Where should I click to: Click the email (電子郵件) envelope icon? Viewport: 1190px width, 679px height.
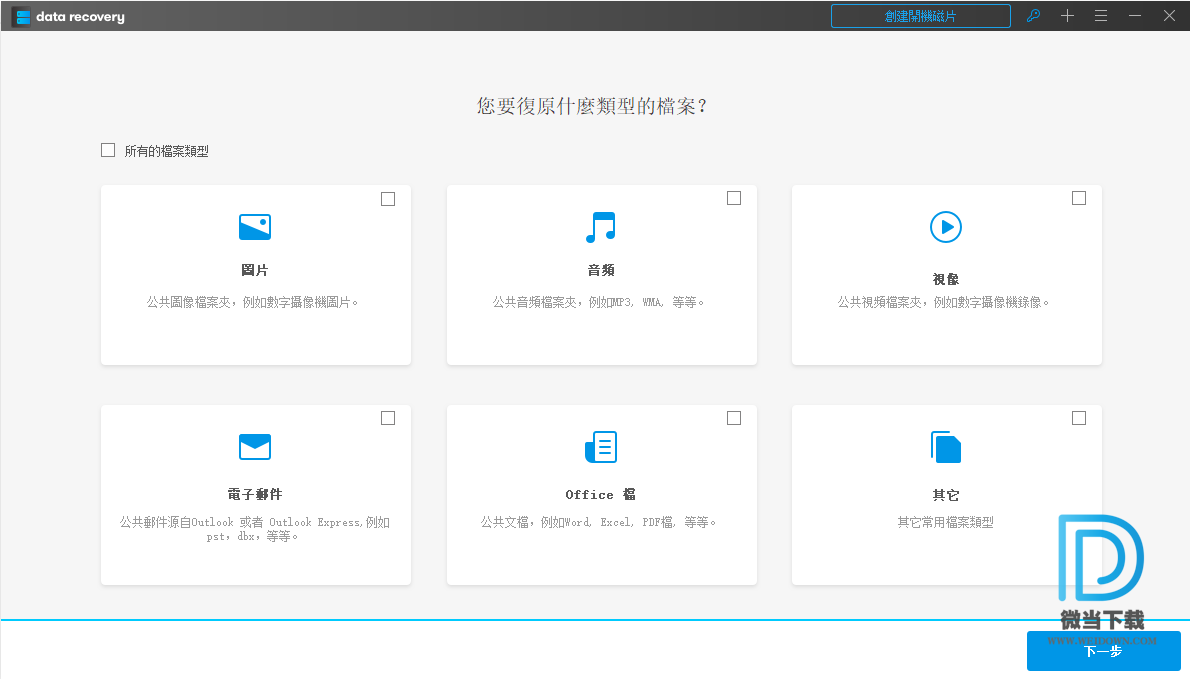255,447
